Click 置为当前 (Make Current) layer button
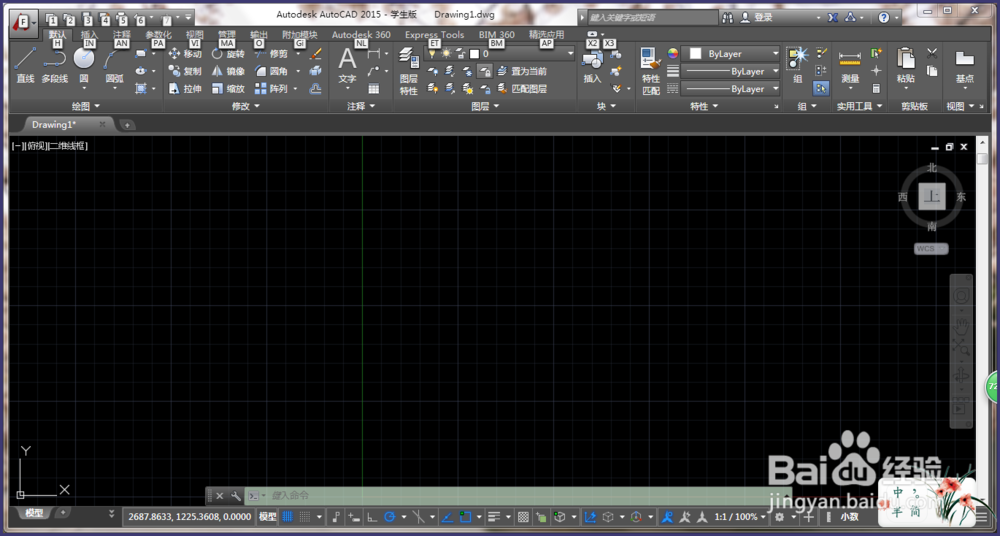Image resolution: width=1000 pixels, height=536 pixels. point(522,71)
